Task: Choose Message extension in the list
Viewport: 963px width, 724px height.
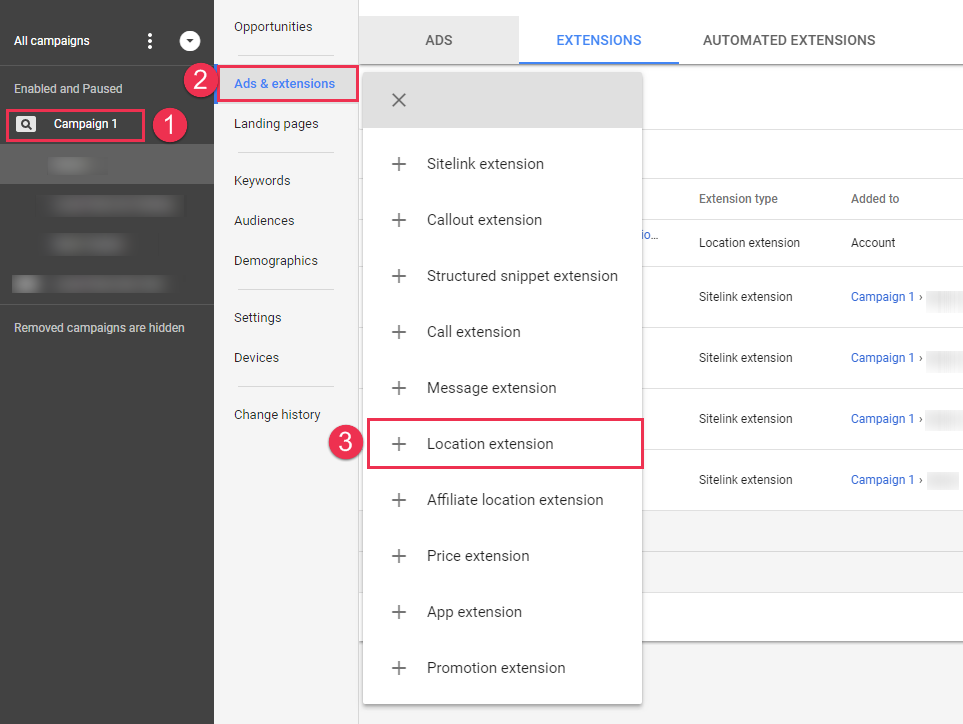Action: (491, 388)
